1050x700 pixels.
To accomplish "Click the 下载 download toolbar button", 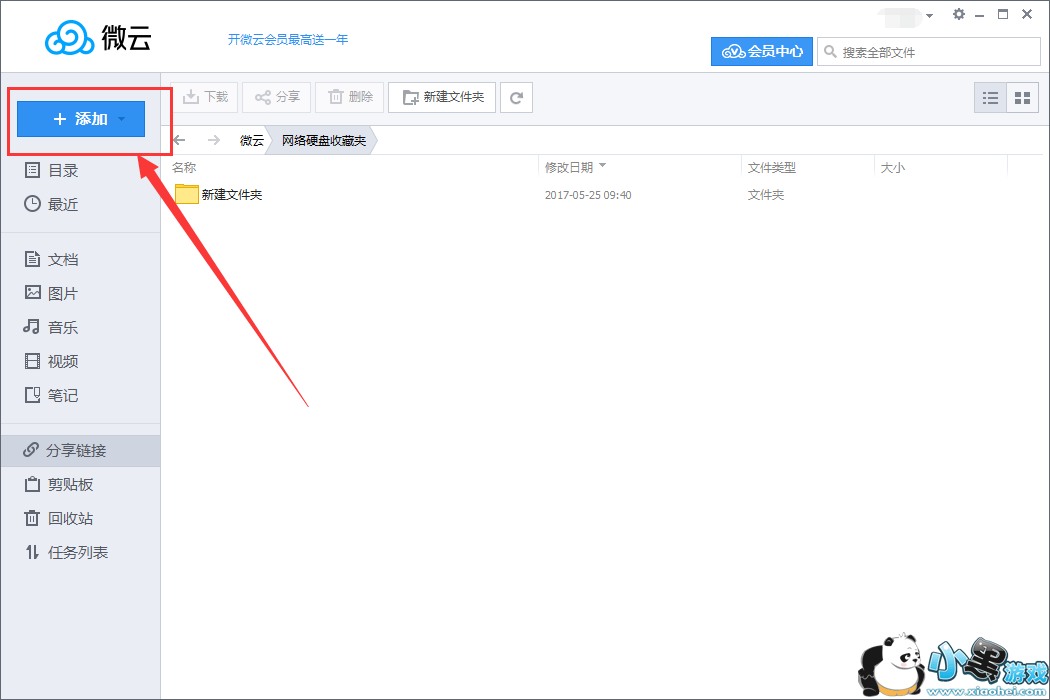I will 204,97.
